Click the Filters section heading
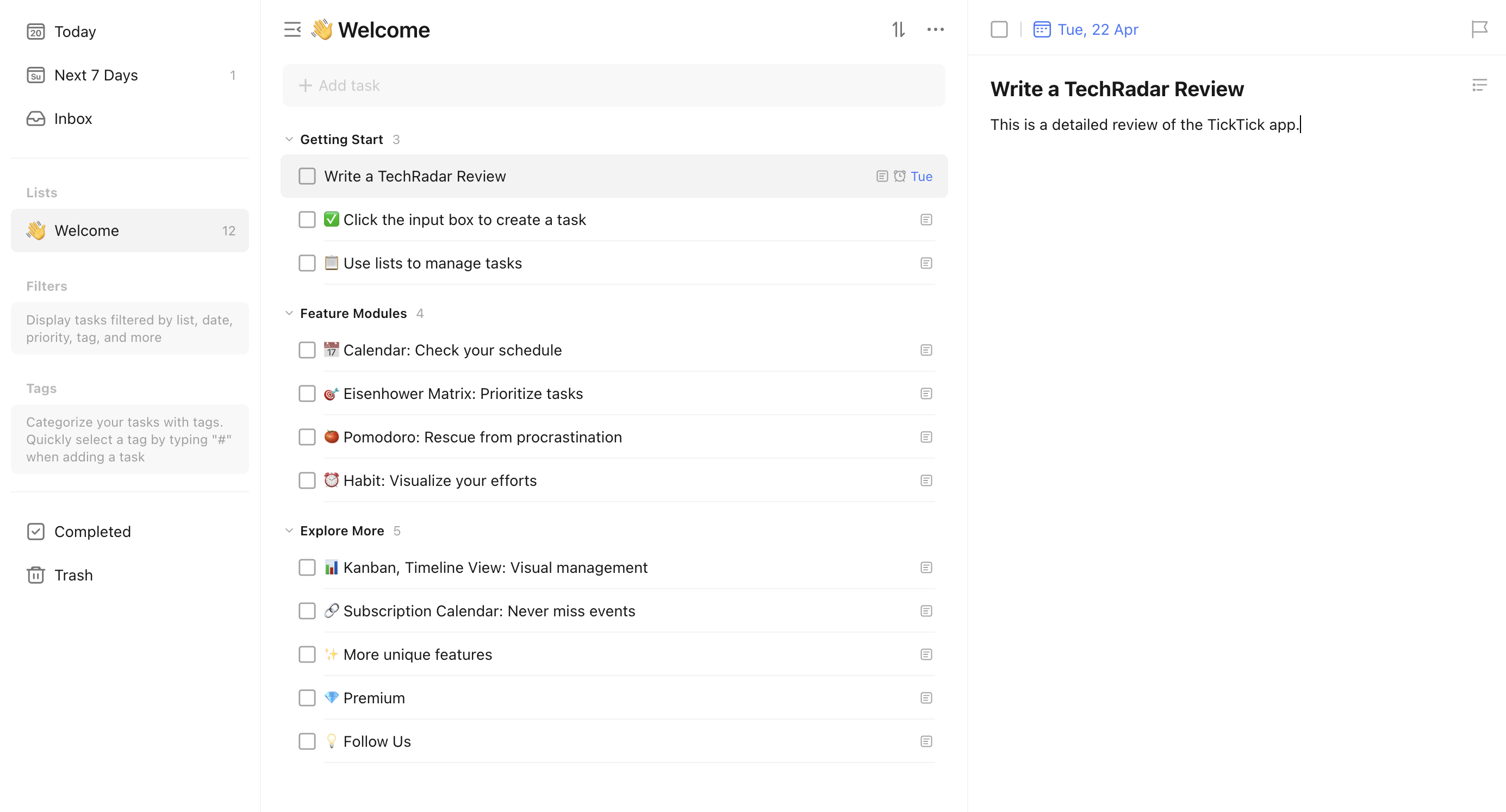1506x812 pixels. click(x=47, y=286)
